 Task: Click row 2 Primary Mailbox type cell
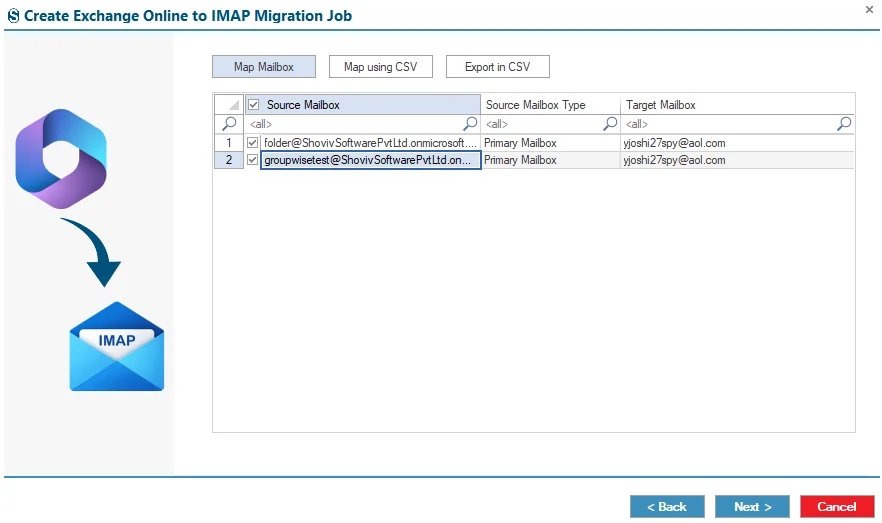[x=551, y=160]
